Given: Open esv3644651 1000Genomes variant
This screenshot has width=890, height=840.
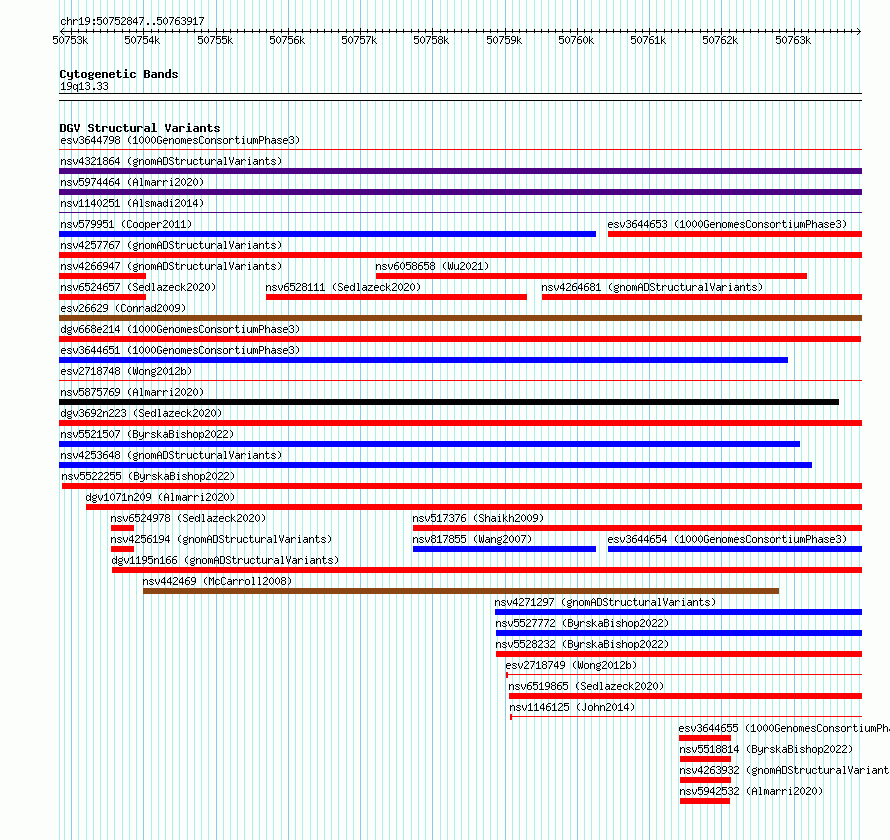Looking at the screenshot, I should pos(180,350).
